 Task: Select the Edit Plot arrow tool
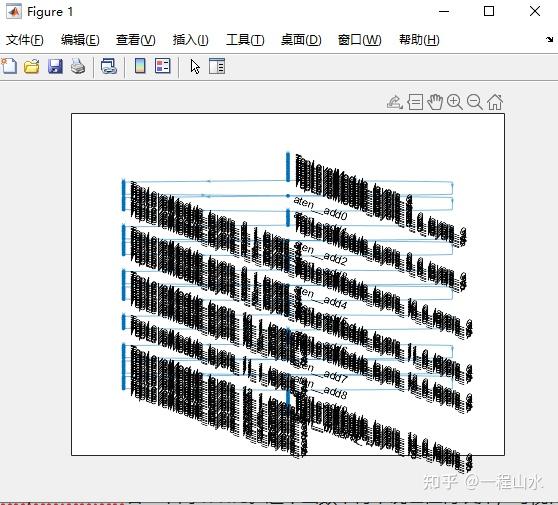pos(195,67)
